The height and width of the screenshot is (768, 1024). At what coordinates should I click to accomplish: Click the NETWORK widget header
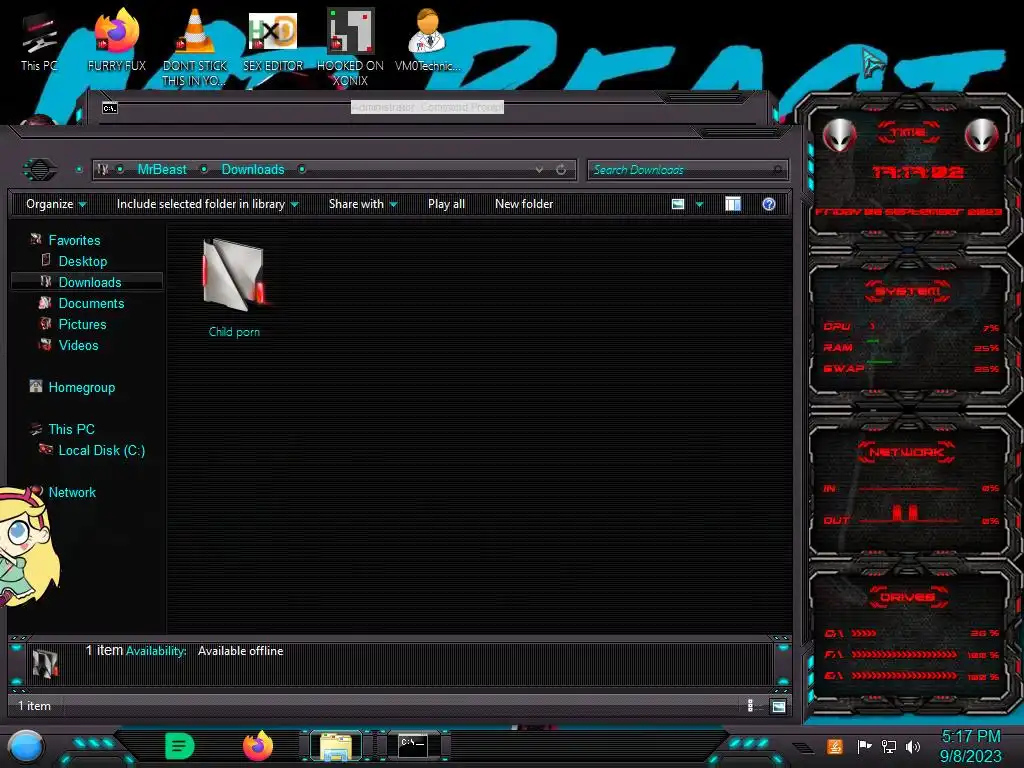point(906,452)
